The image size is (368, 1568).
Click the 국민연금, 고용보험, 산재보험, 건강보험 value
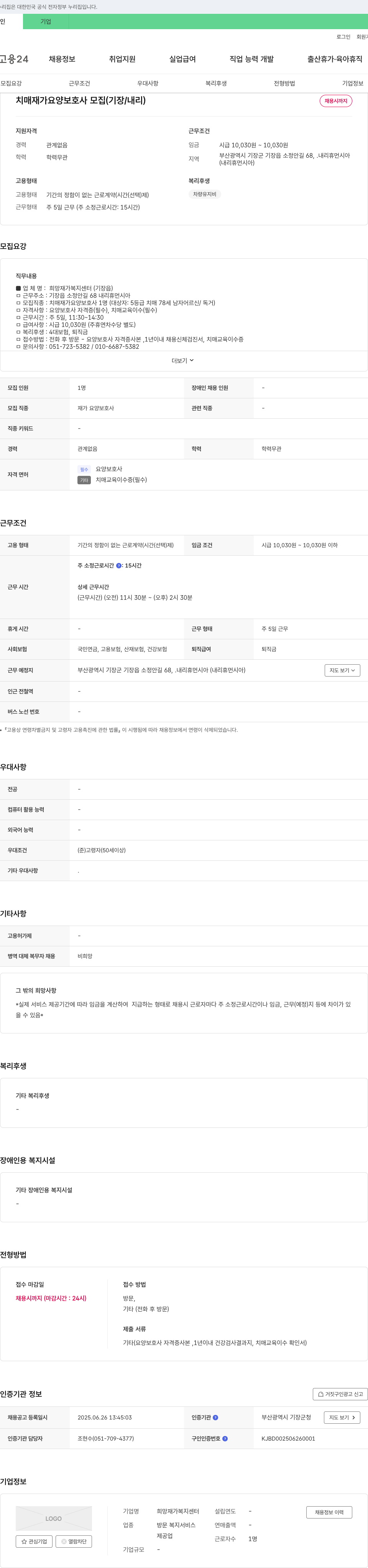[x=122, y=649]
